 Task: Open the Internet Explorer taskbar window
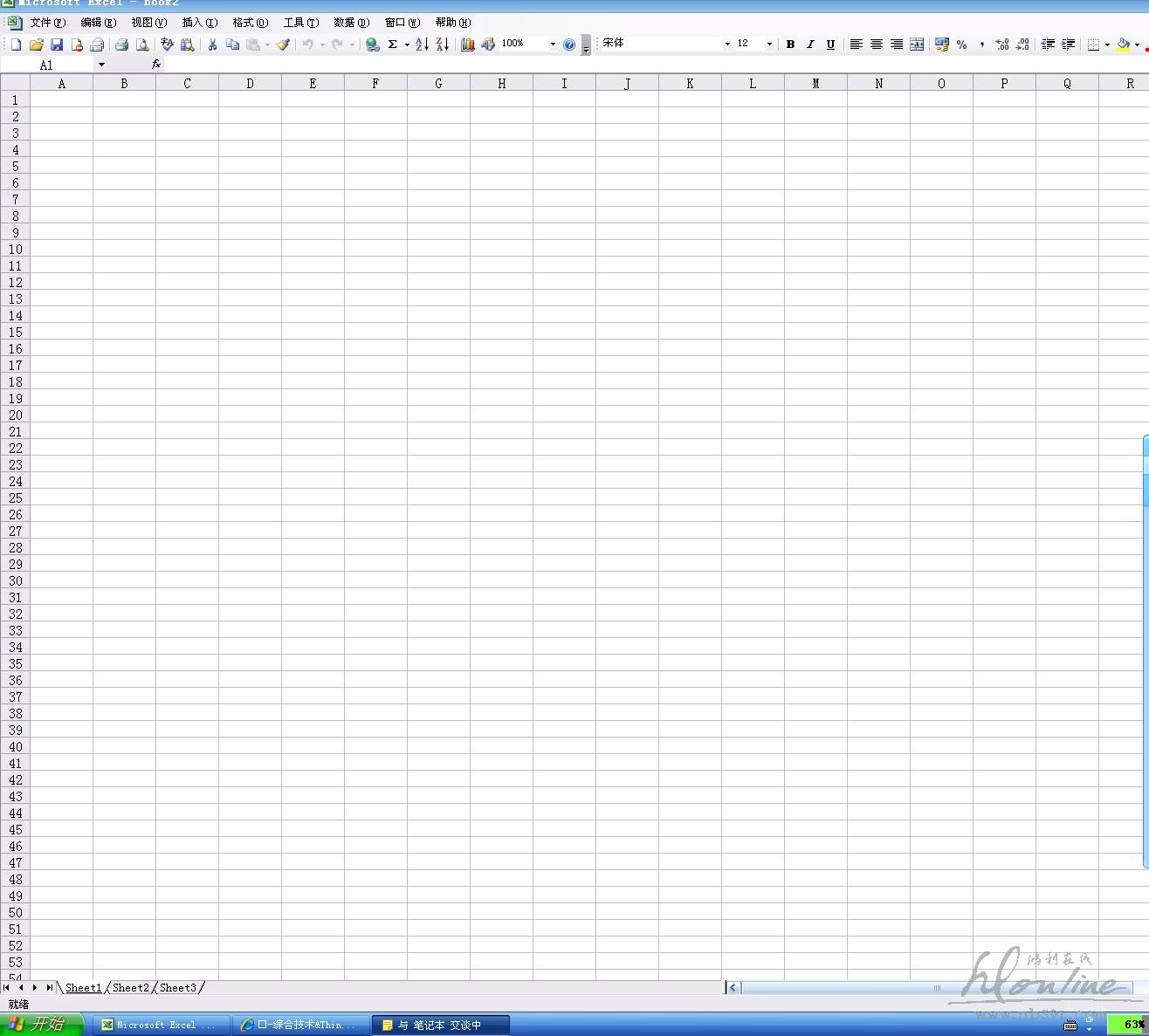pyautogui.click(x=300, y=1025)
